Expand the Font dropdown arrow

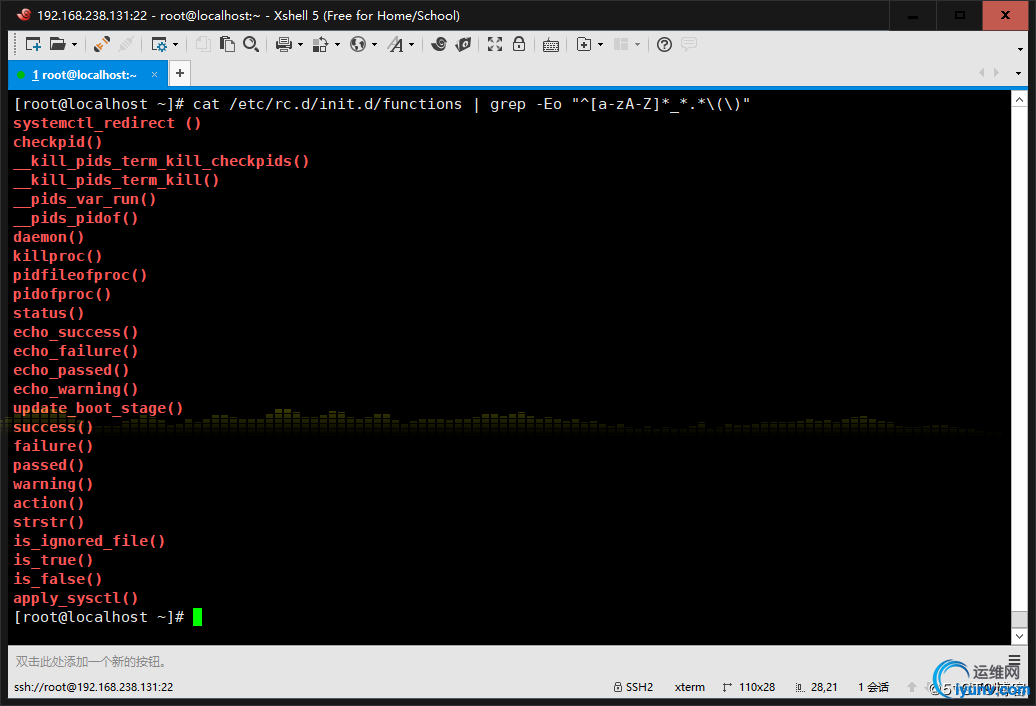coord(411,44)
